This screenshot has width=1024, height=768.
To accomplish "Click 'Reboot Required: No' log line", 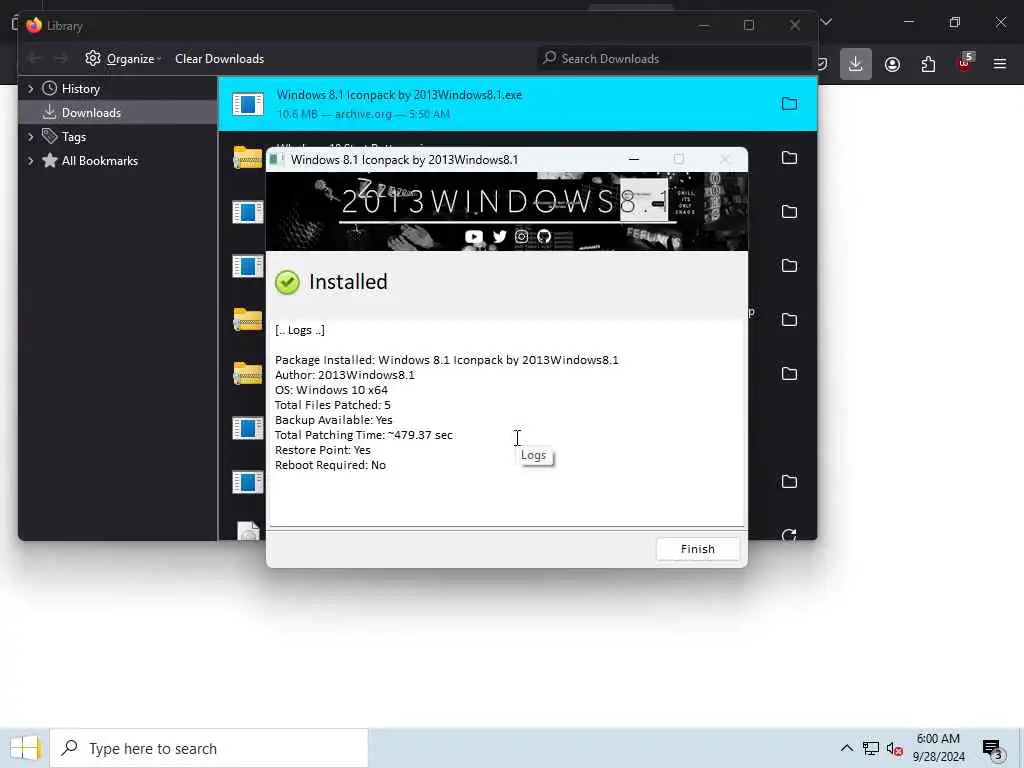I will click(x=330, y=465).
